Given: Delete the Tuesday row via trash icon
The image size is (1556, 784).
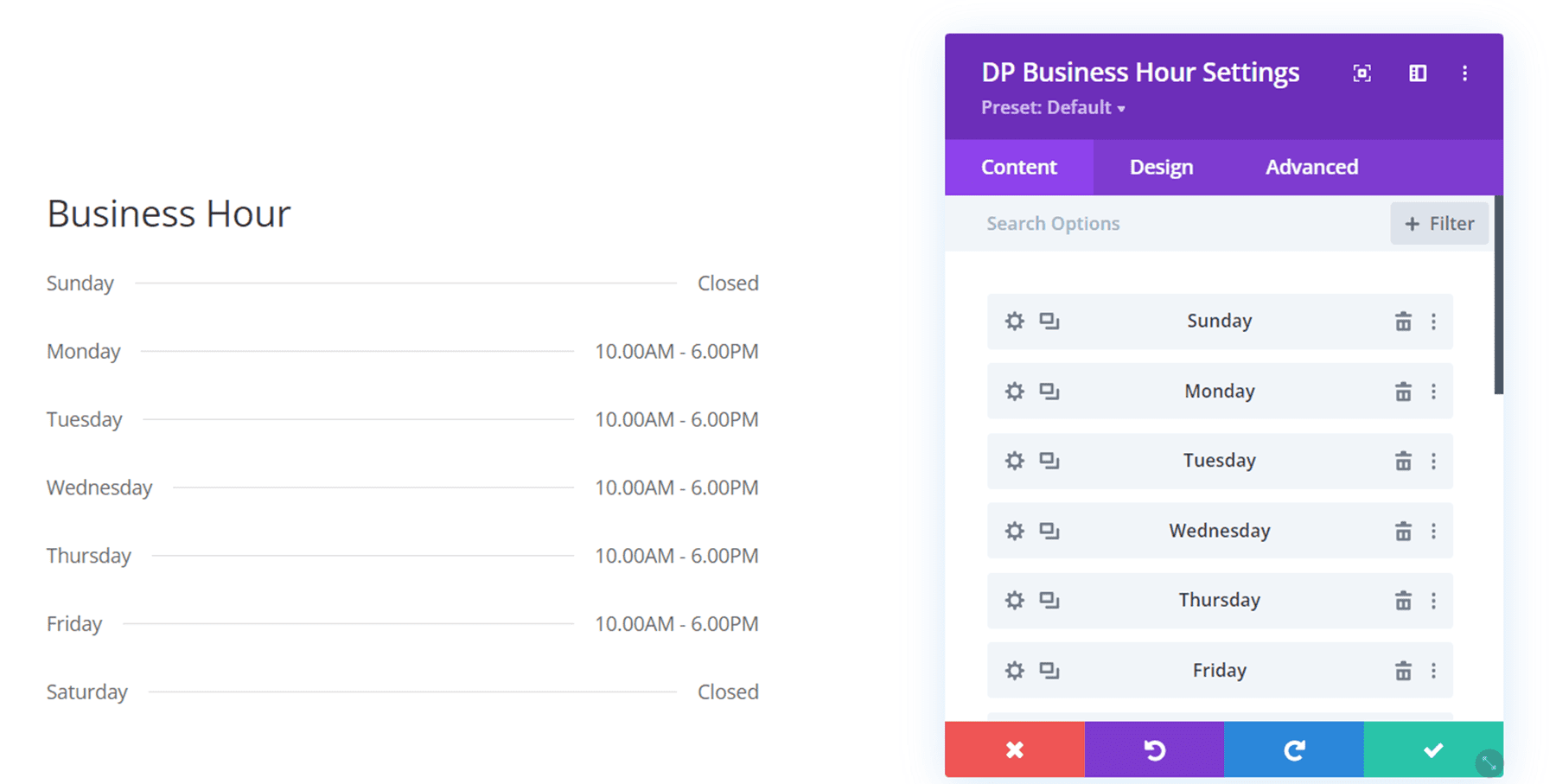Looking at the screenshot, I should coord(1403,461).
